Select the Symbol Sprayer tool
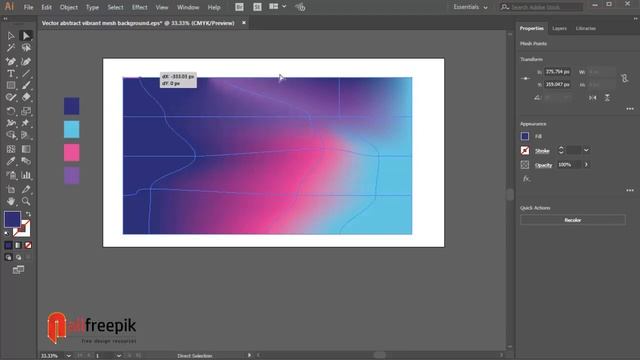The height and width of the screenshot is (360, 640). pos(11,176)
